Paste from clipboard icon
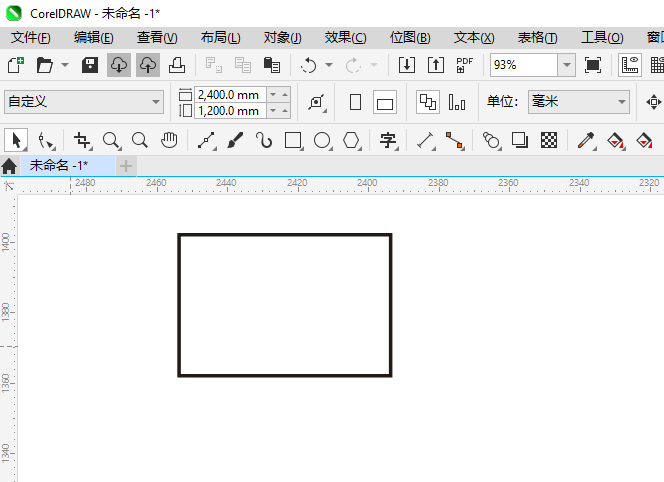664x482 pixels. (x=271, y=65)
